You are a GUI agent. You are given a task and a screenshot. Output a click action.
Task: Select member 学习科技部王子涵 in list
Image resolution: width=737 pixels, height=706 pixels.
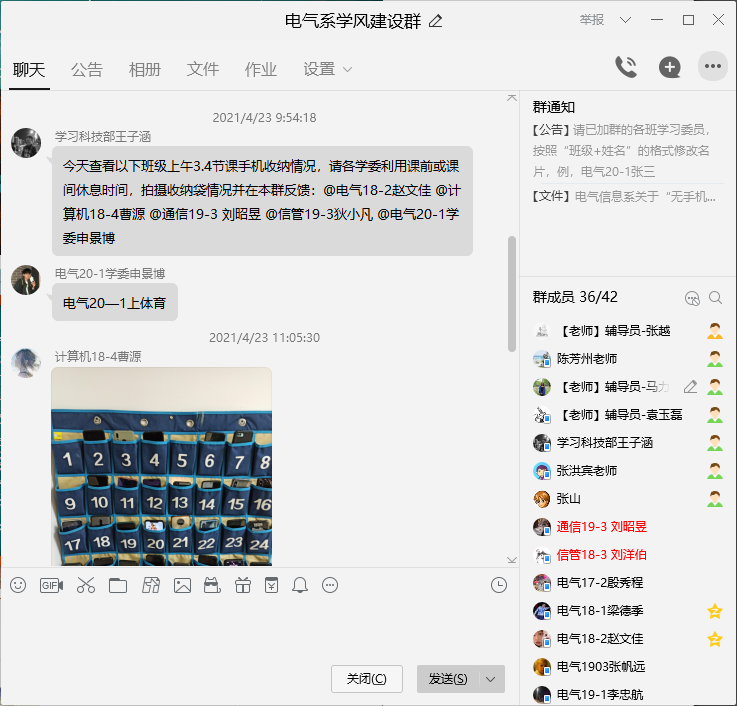pyautogui.click(x=627, y=443)
